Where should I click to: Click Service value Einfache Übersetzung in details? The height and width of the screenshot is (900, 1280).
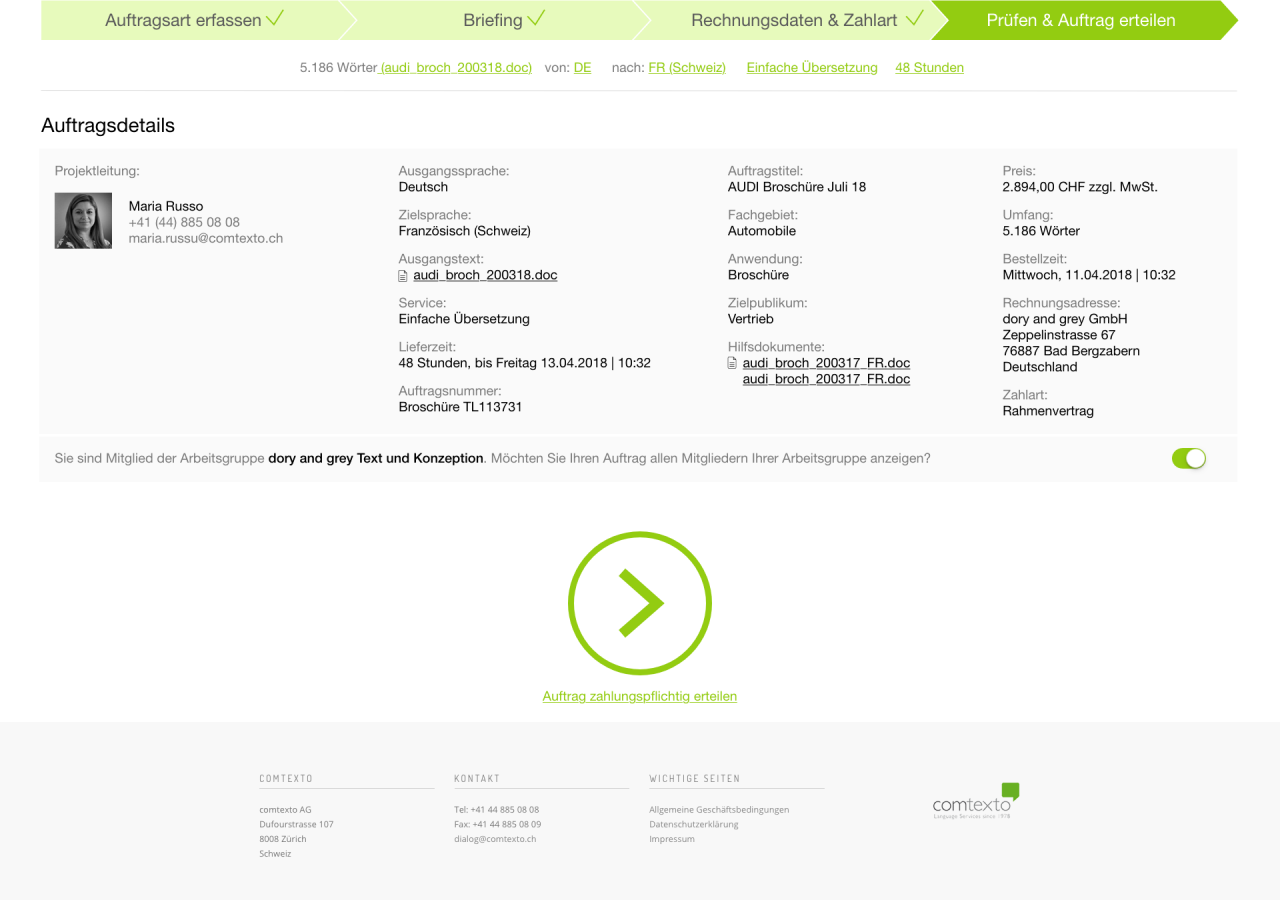(x=464, y=319)
